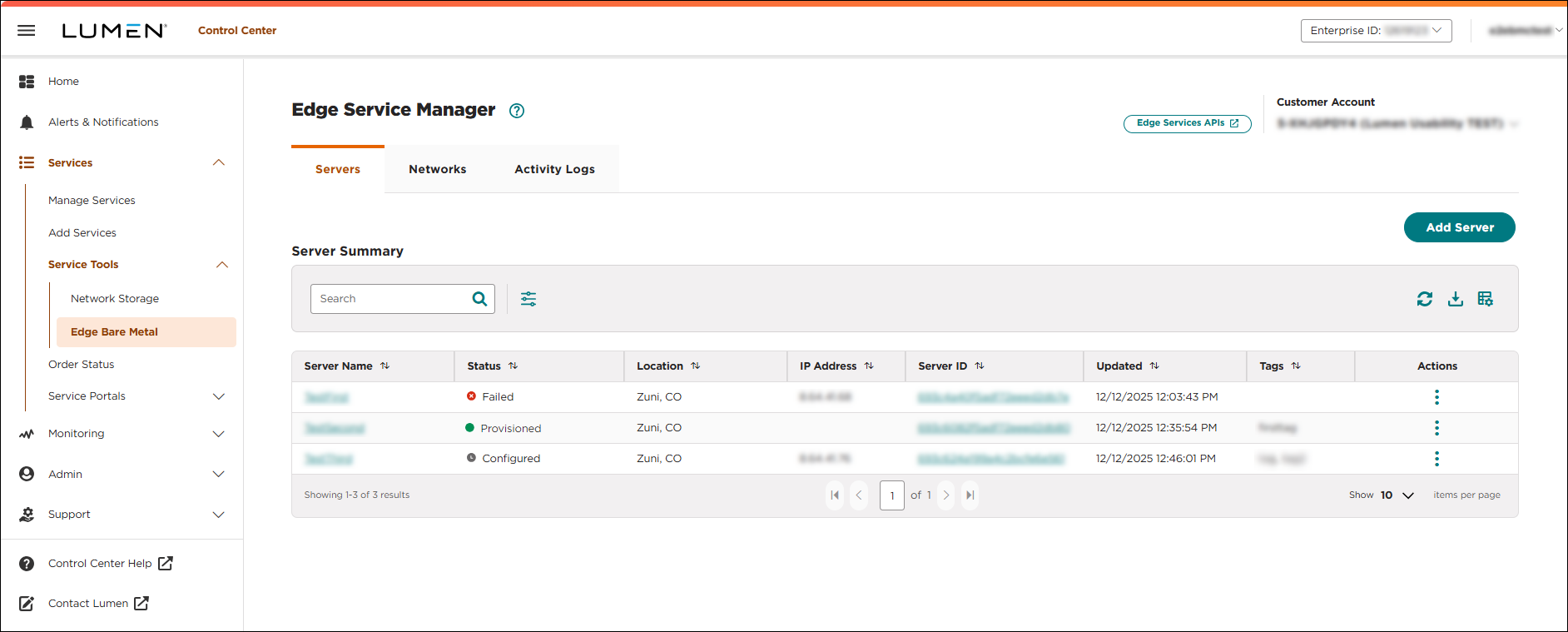This screenshot has width=1568, height=632.
Task: Click the Failed status text
Action: pos(498,397)
